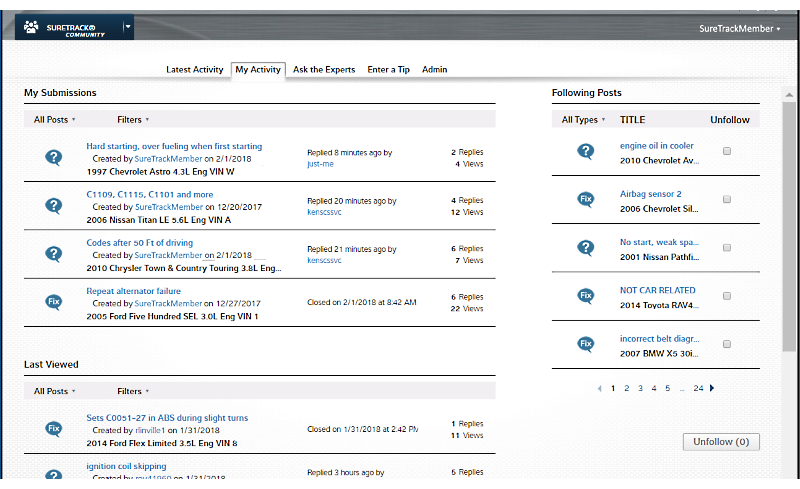Click question icon beside C1109, C1115 post

(54, 205)
